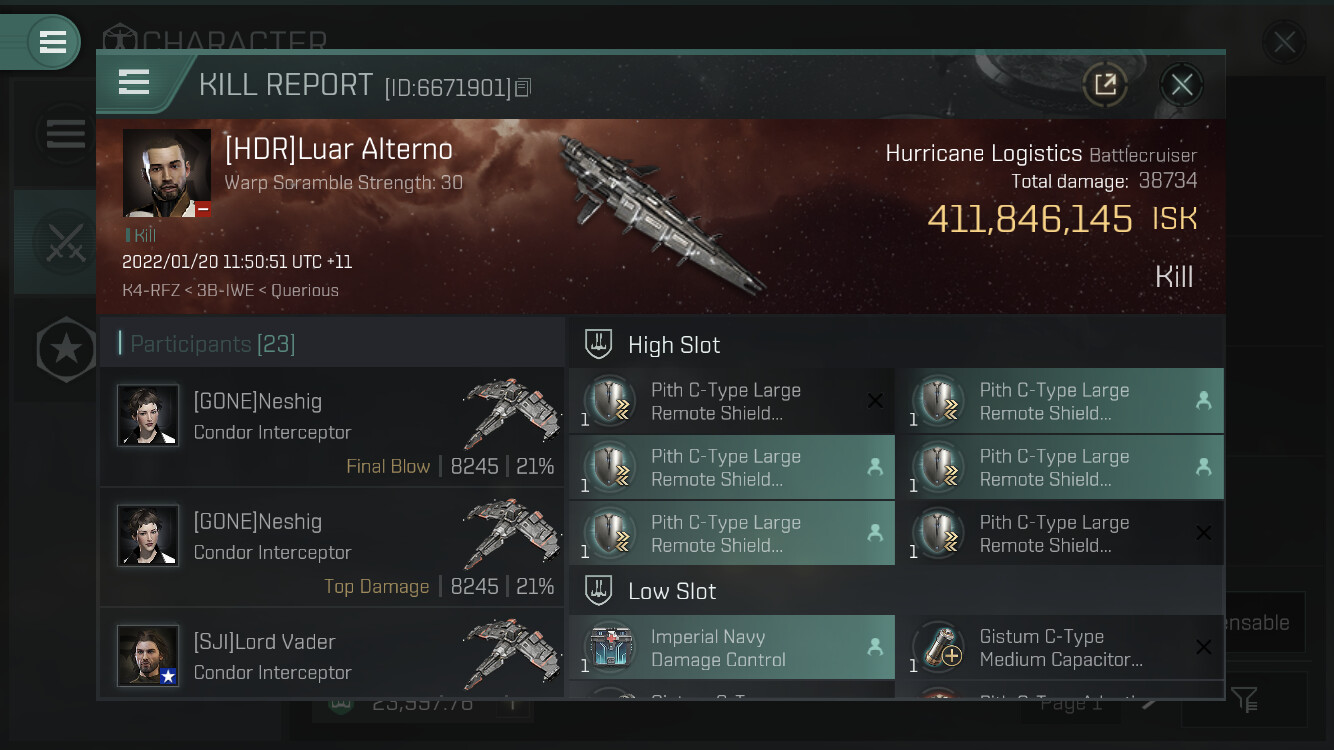Select first destroyed Pith C-Type shield module
1334x750 pixels.
pyautogui.click(x=732, y=401)
